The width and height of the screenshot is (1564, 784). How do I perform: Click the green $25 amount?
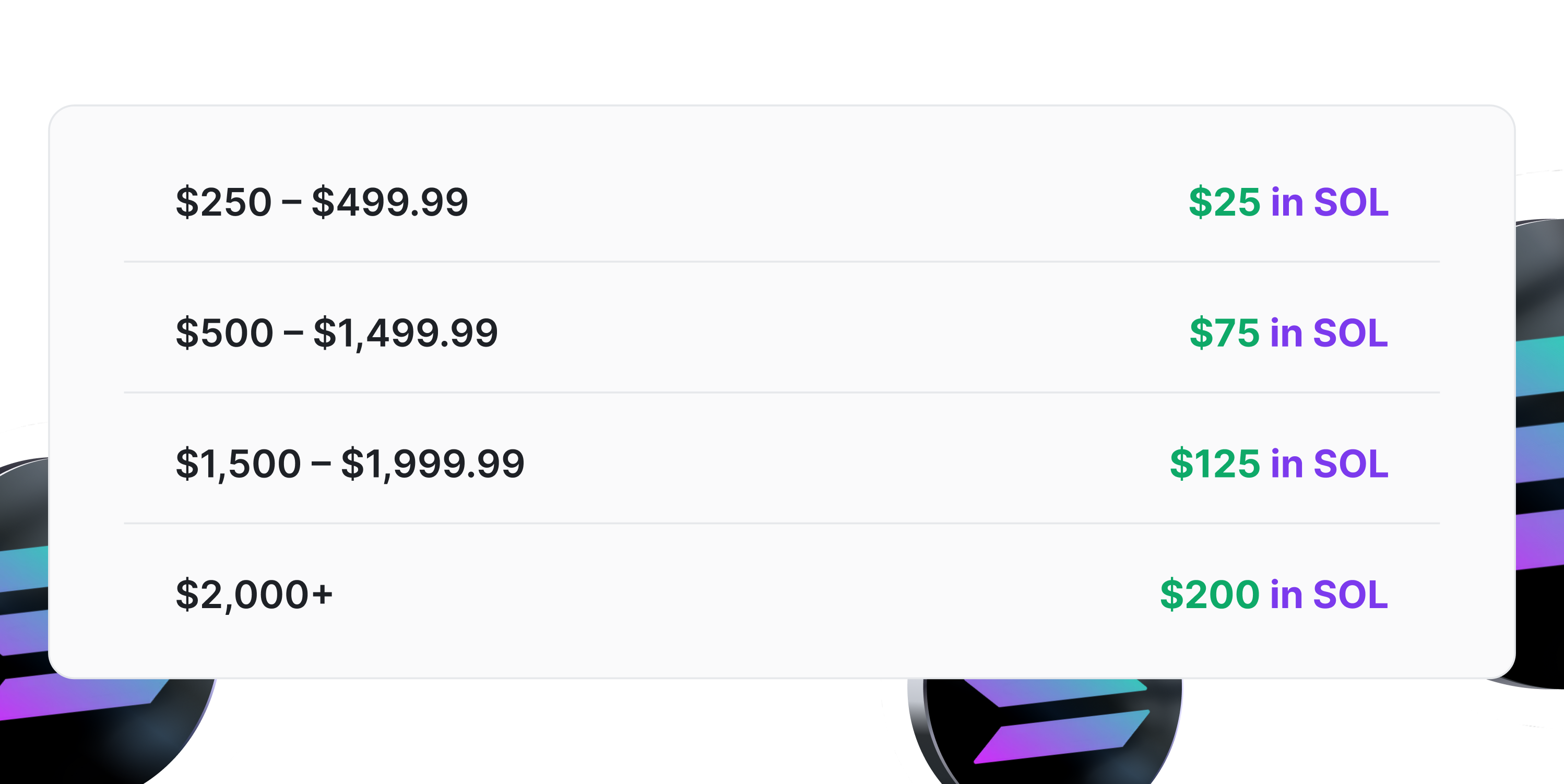(x=1224, y=202)
